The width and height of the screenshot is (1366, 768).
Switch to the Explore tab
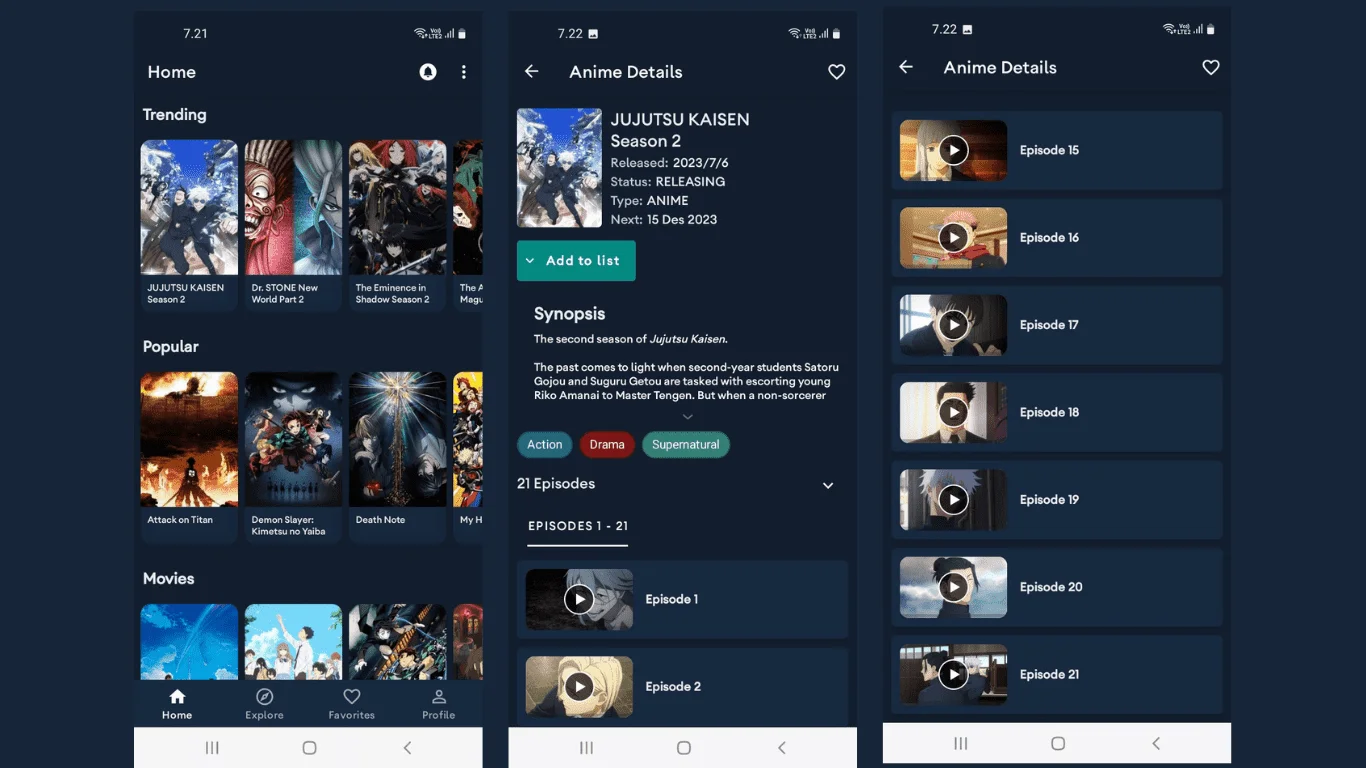[x=264, y=704]
